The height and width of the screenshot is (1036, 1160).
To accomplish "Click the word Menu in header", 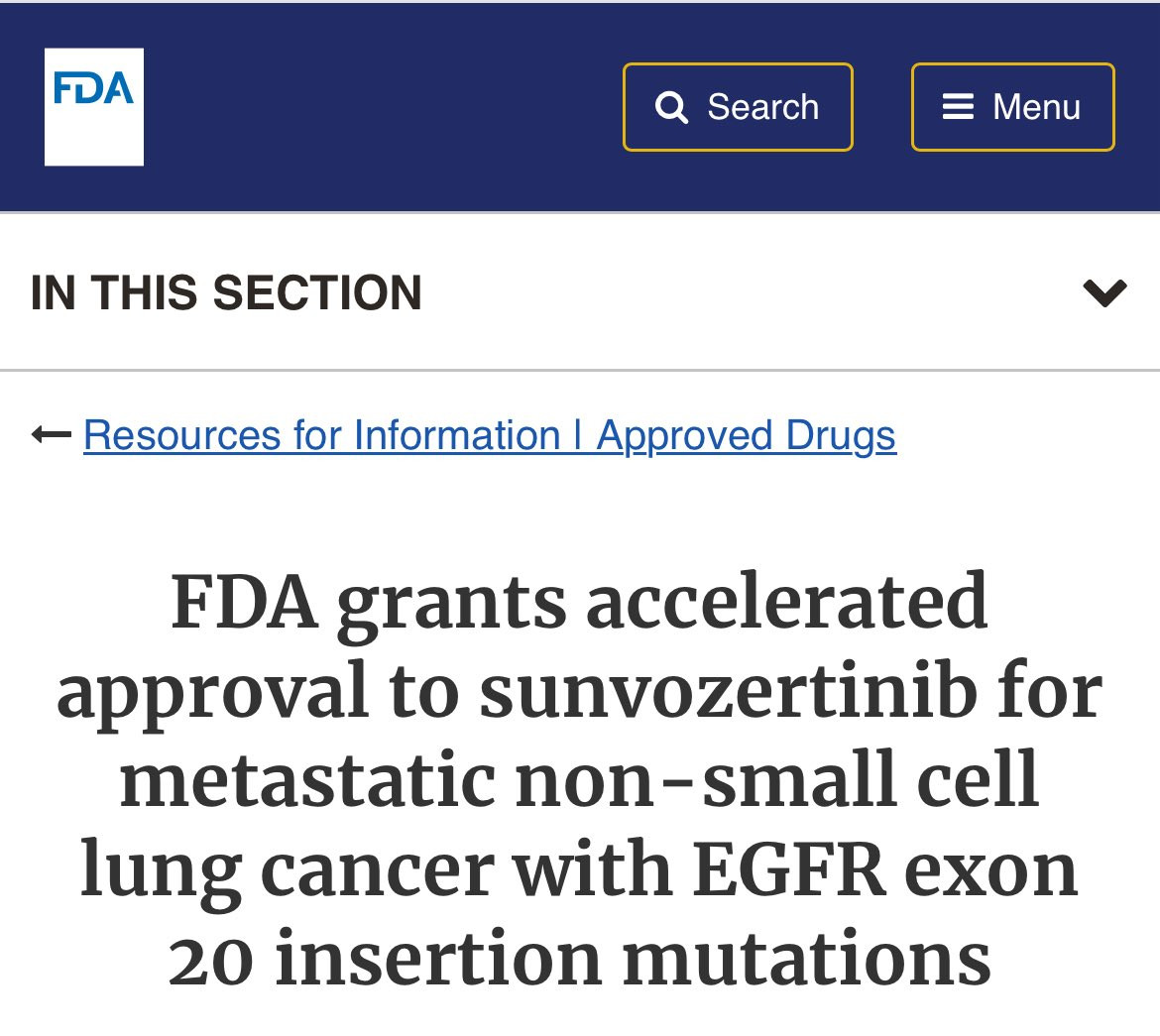I will [x=1036, y=107].
